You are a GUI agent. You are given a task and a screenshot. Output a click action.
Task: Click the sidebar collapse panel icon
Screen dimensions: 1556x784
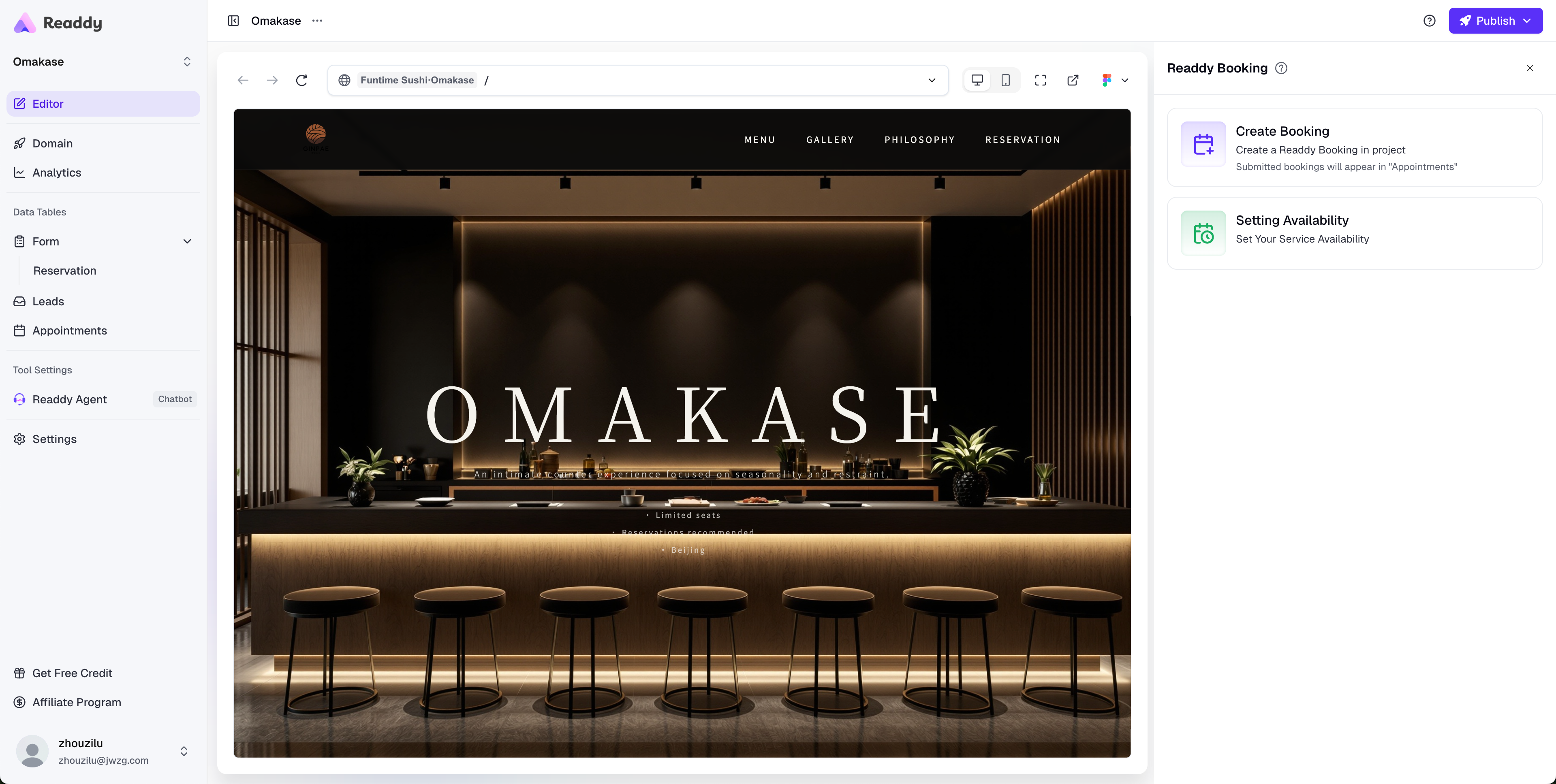[233, 21]
